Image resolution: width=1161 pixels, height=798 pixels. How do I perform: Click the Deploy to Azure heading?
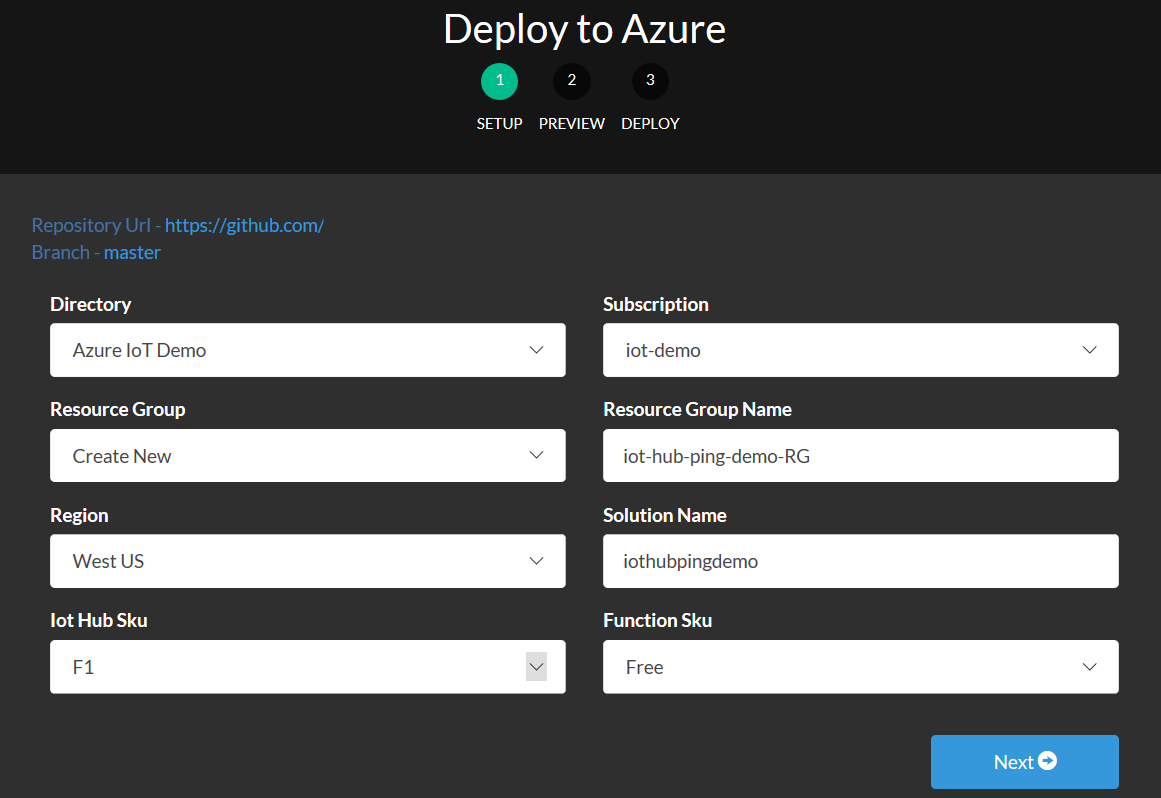[x=584, y=30]
